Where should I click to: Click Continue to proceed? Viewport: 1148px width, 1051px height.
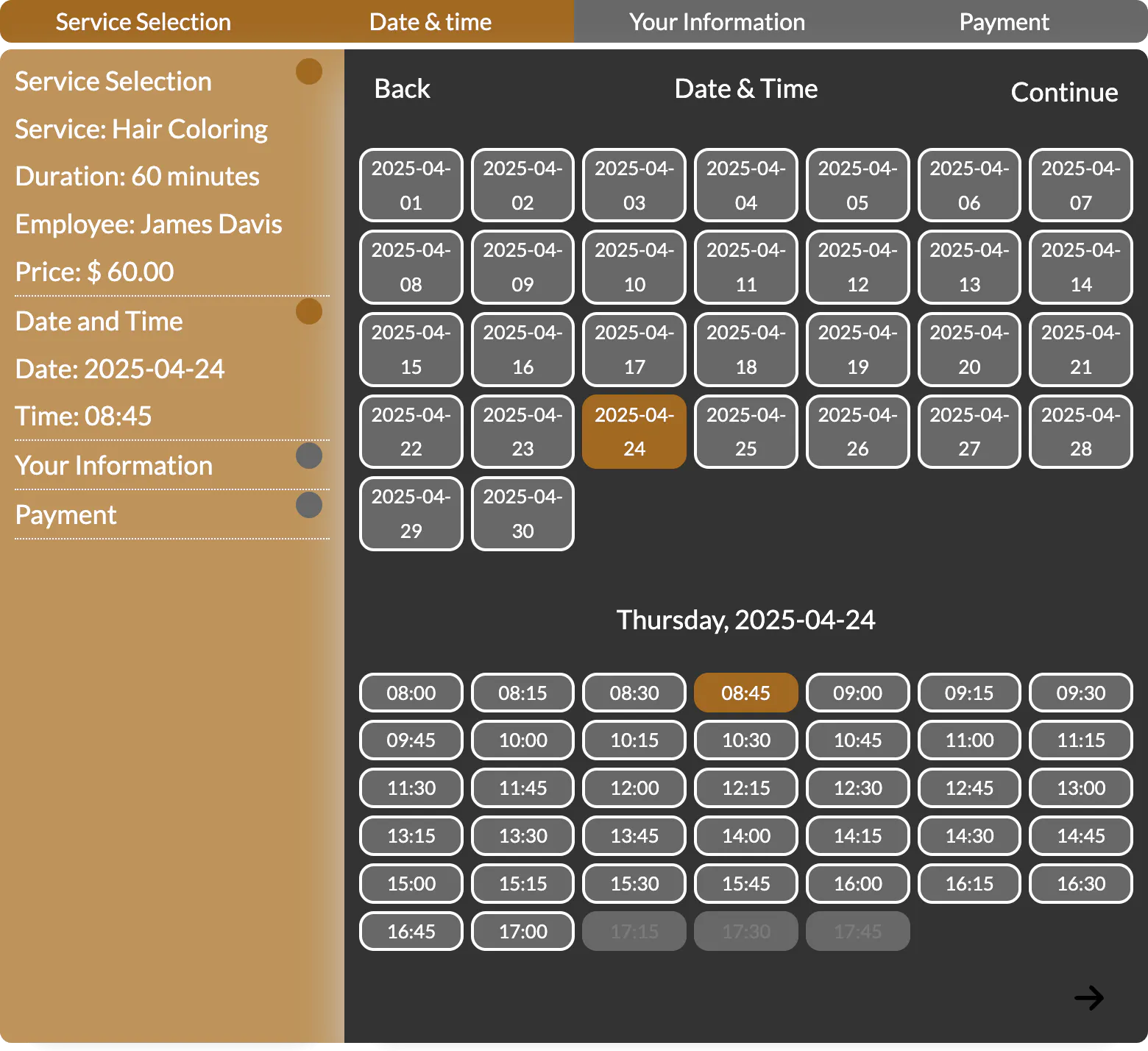tap(1064, 93)
